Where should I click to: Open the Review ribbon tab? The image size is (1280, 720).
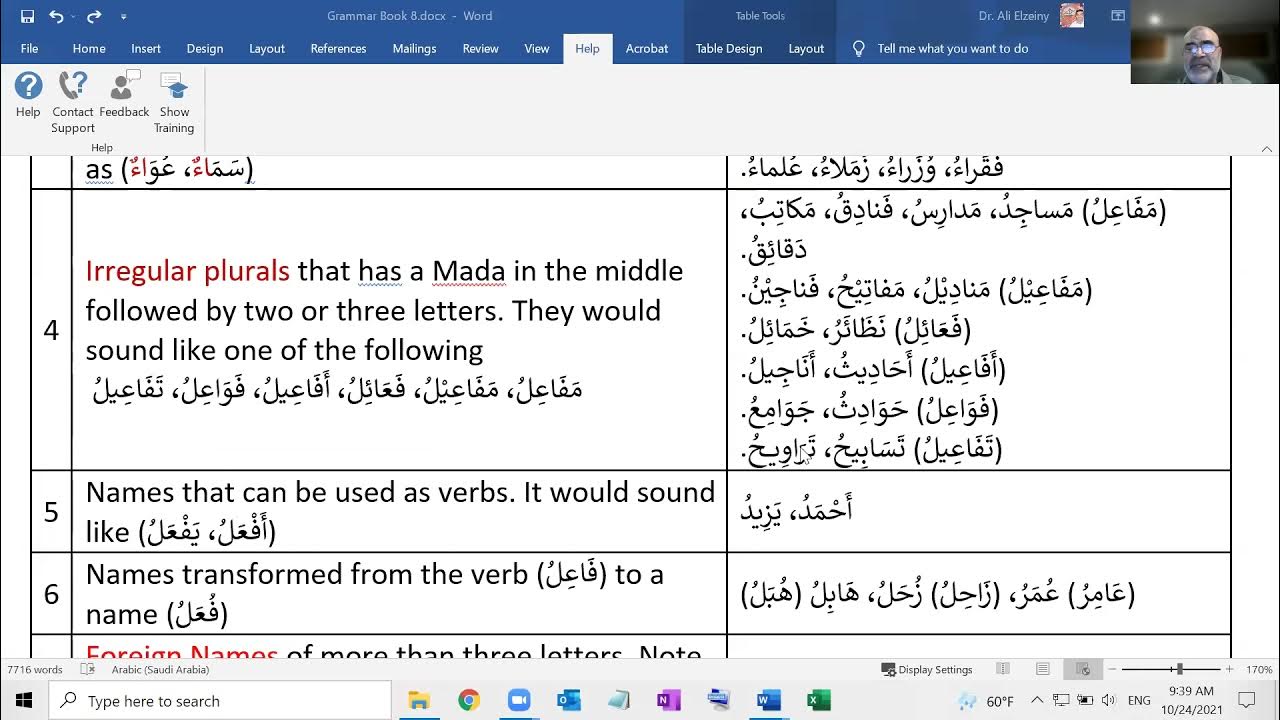point(480,48)
